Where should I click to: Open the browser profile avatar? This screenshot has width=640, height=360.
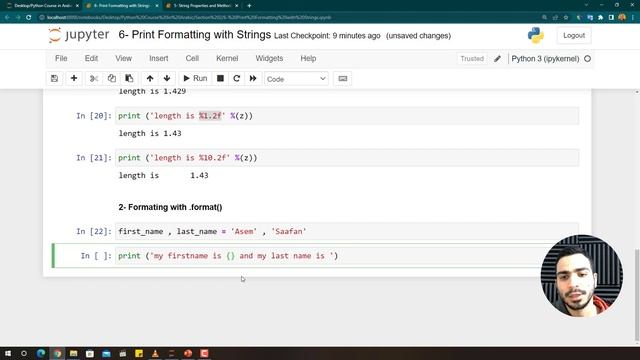(622, 18)
